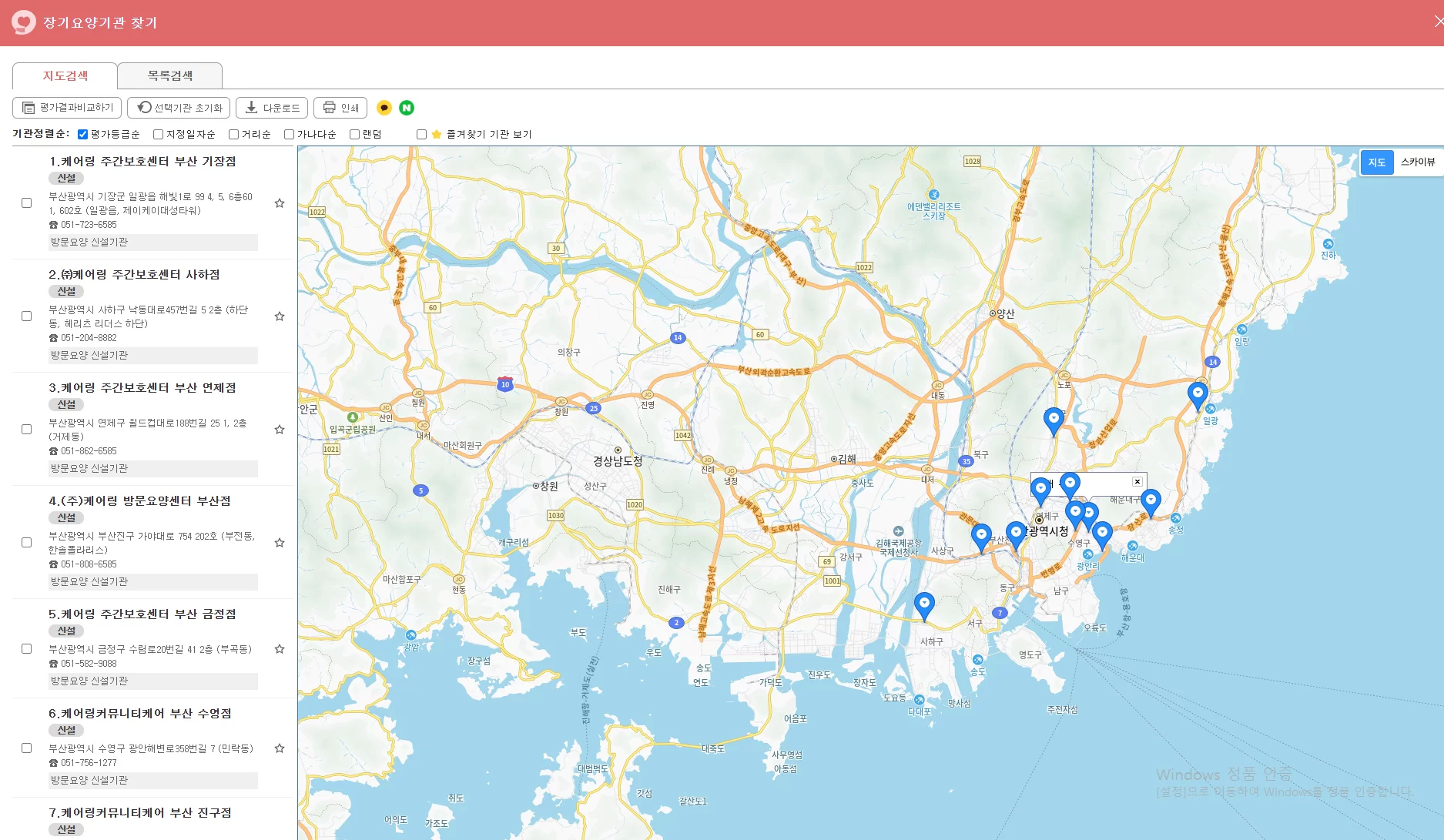Print the results with 인쇄
The height and width of the screenshot is (840, 1444).
tap(340, 108)
